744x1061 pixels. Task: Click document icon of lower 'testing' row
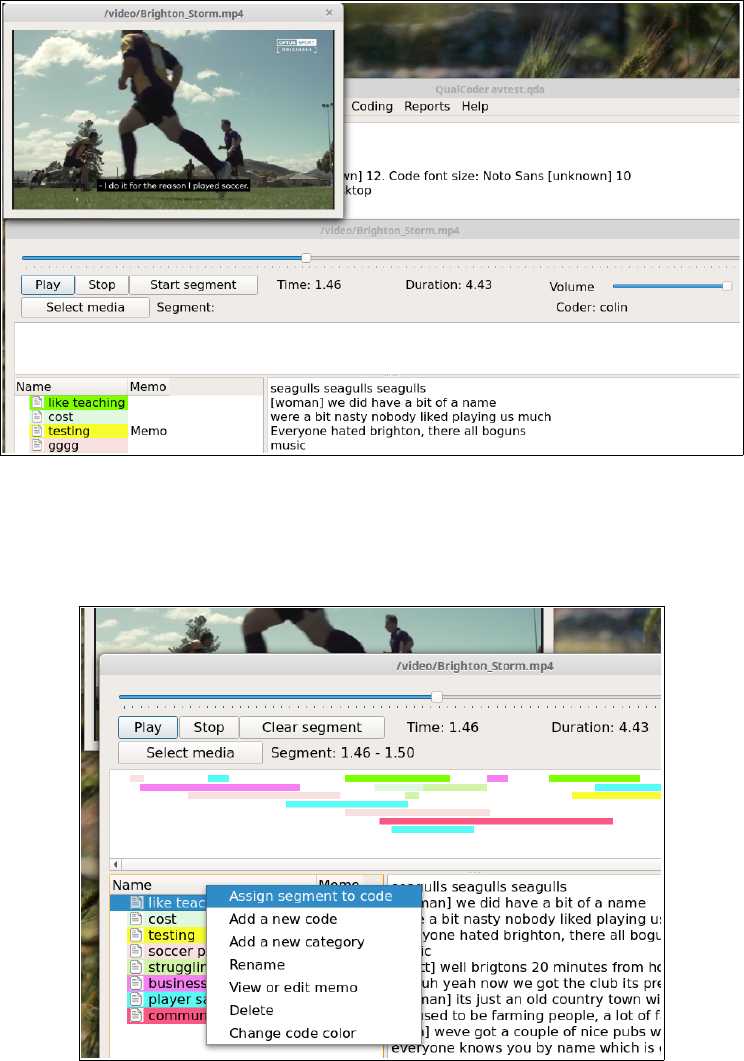137,935
